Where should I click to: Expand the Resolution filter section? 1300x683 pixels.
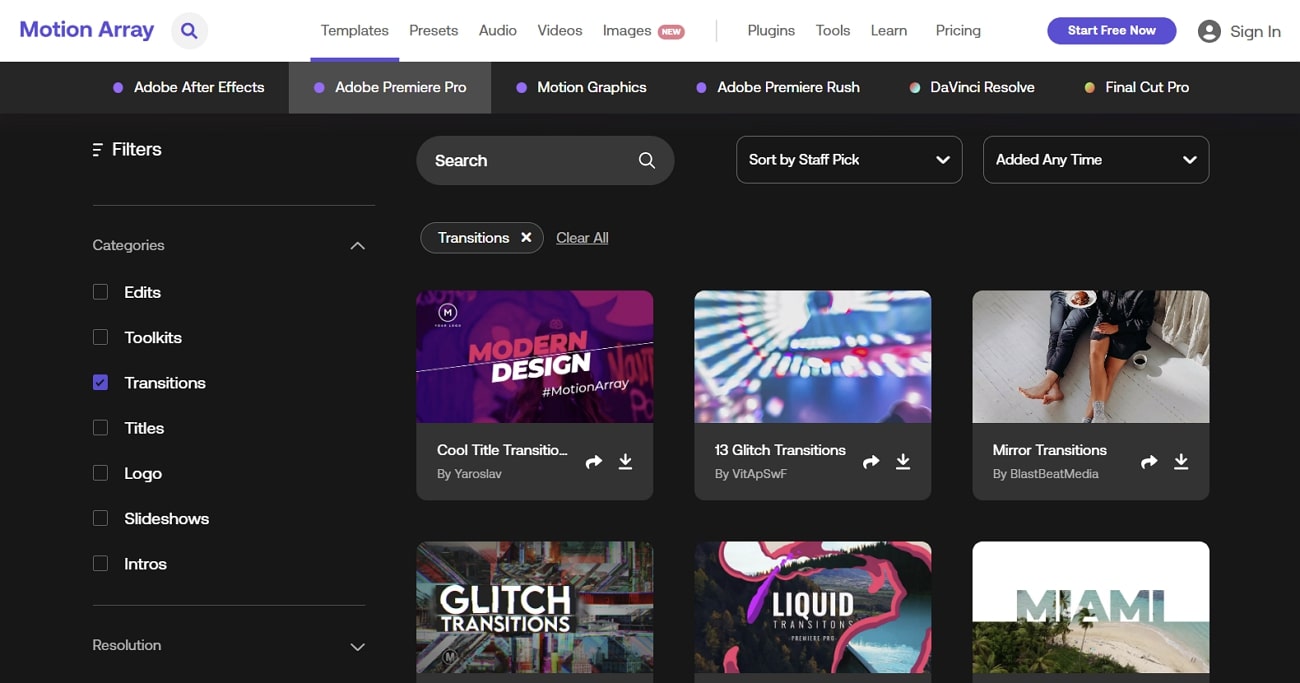(357, 646)
